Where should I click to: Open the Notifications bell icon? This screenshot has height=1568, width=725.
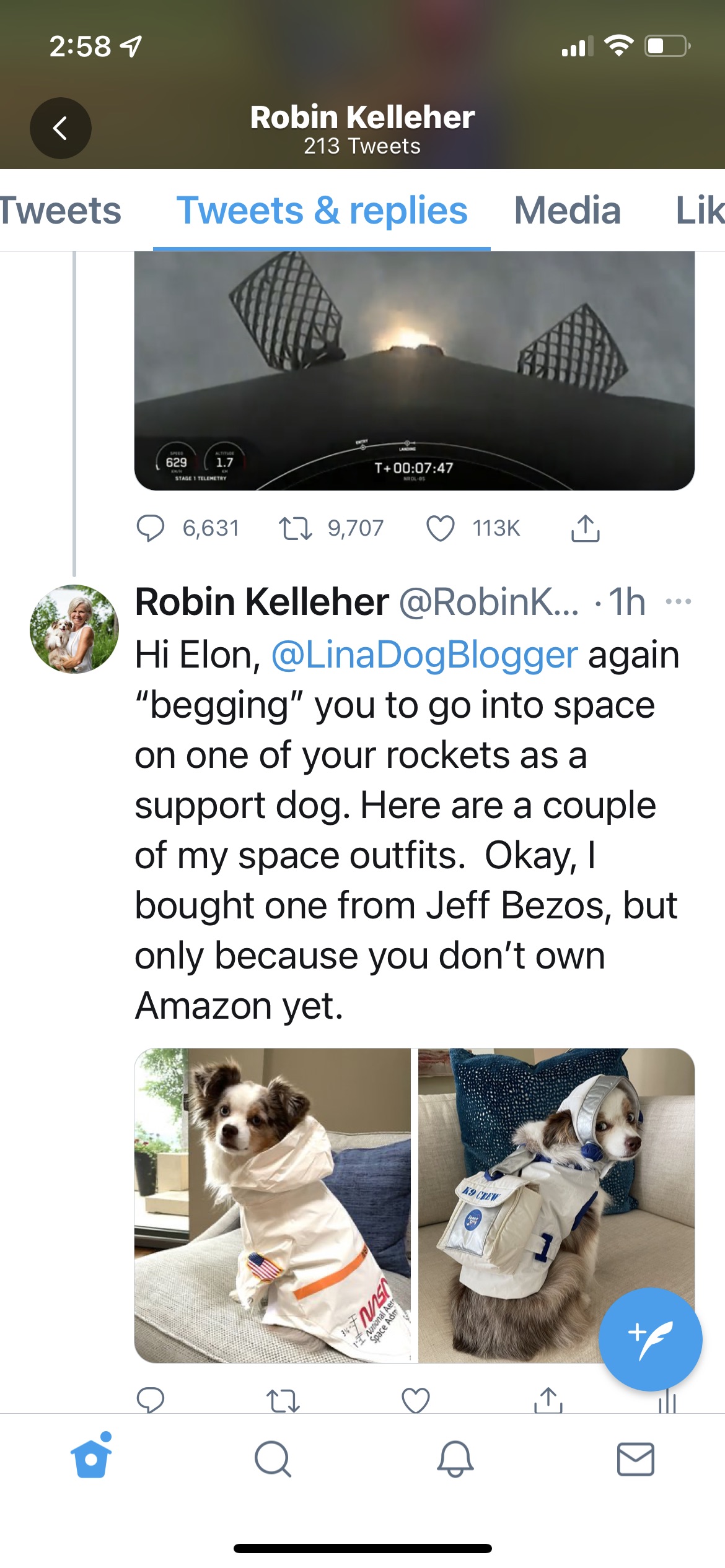[455, 1459]
